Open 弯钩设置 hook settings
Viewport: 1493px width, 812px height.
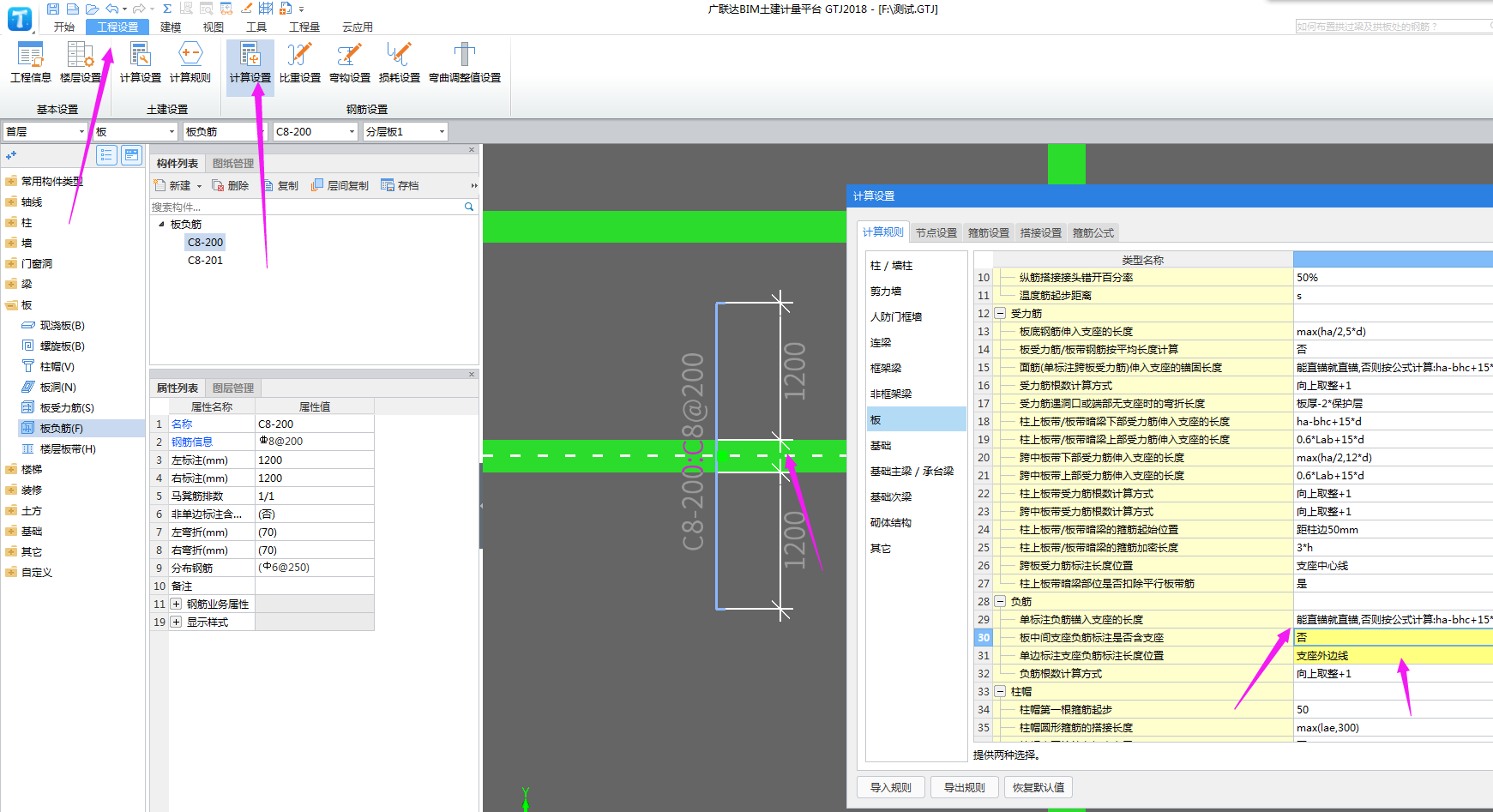point(350,63)
